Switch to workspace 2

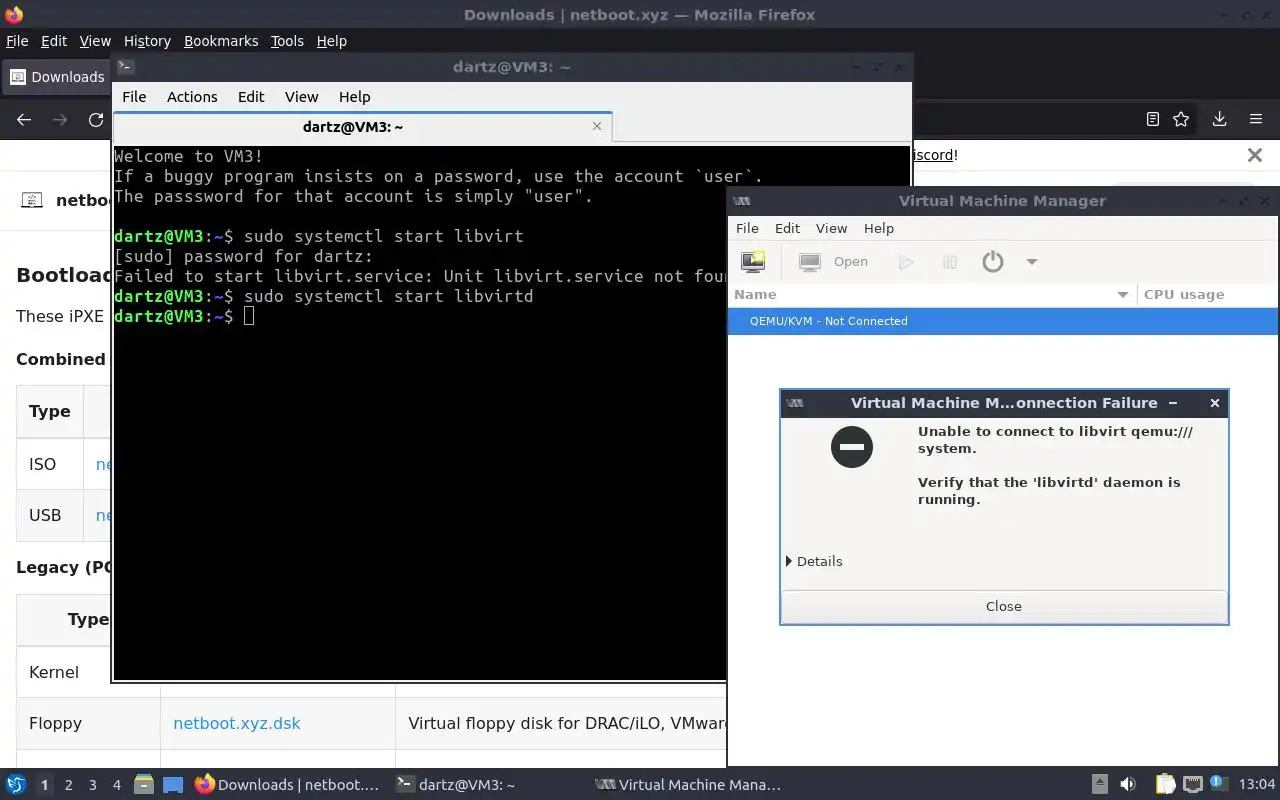pyautogui.click(x=69, y=785)
